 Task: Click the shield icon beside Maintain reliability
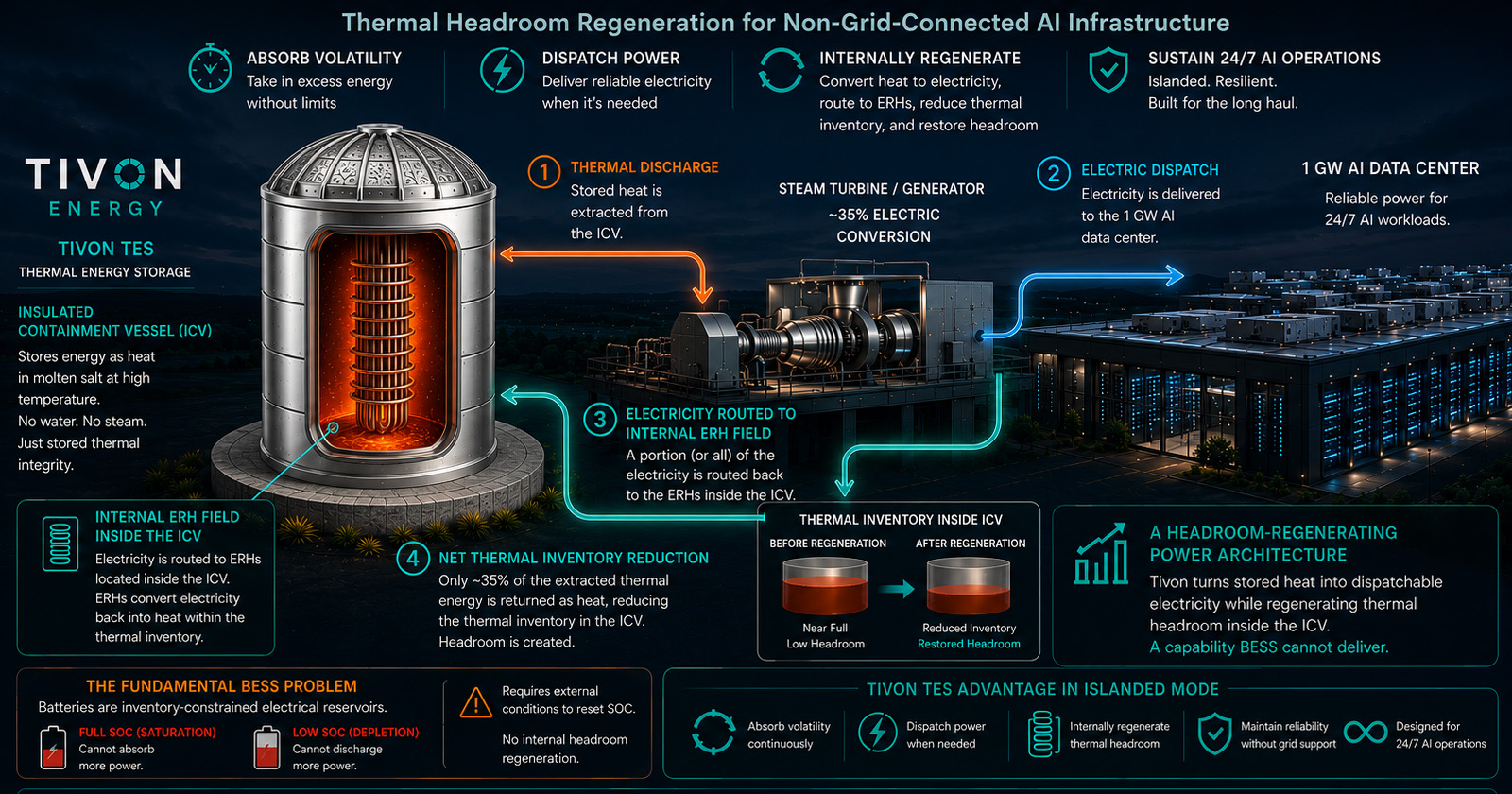pyautogui.click(x=1214, y=734)
